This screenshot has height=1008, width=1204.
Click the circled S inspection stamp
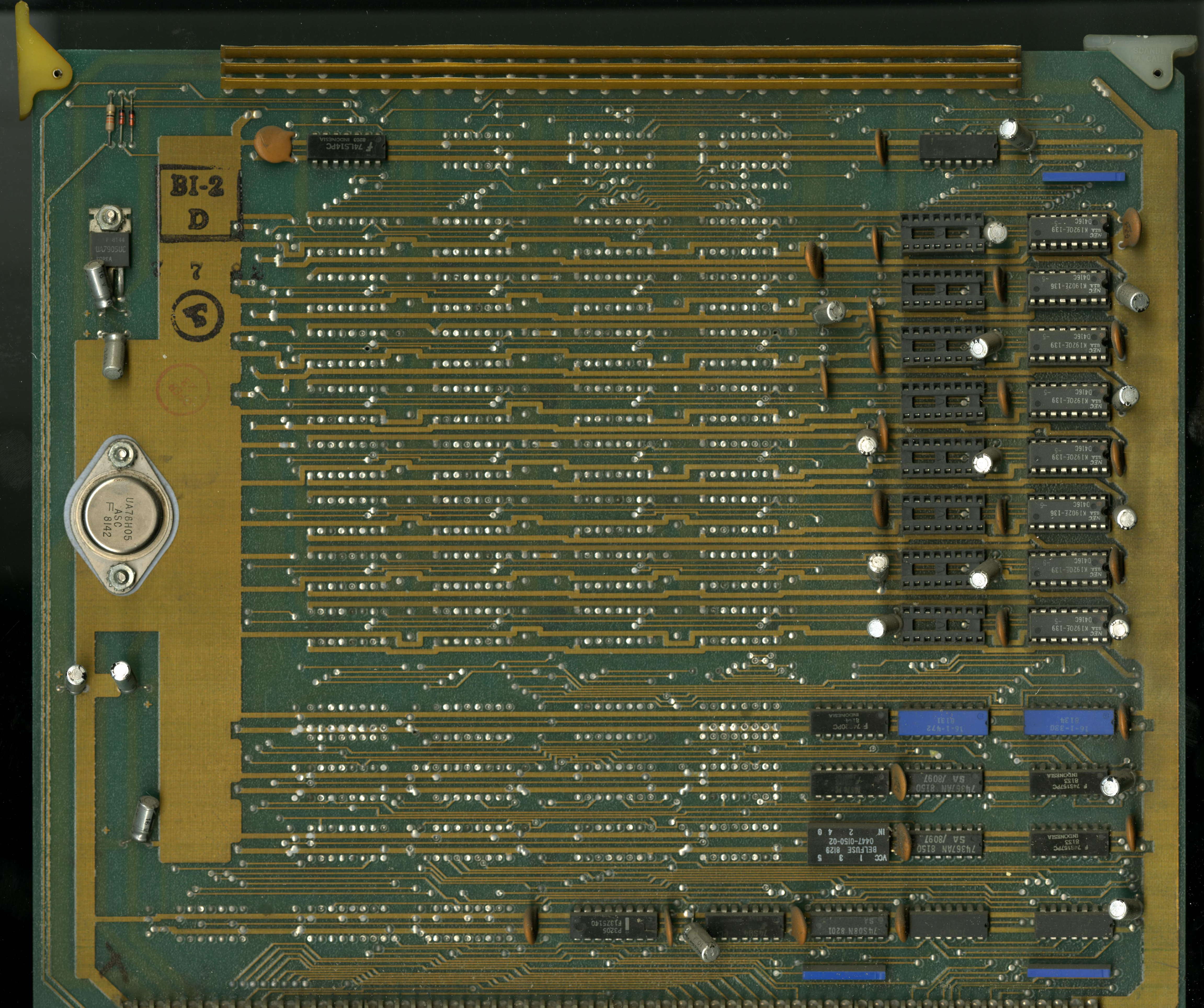pos(197,315)
